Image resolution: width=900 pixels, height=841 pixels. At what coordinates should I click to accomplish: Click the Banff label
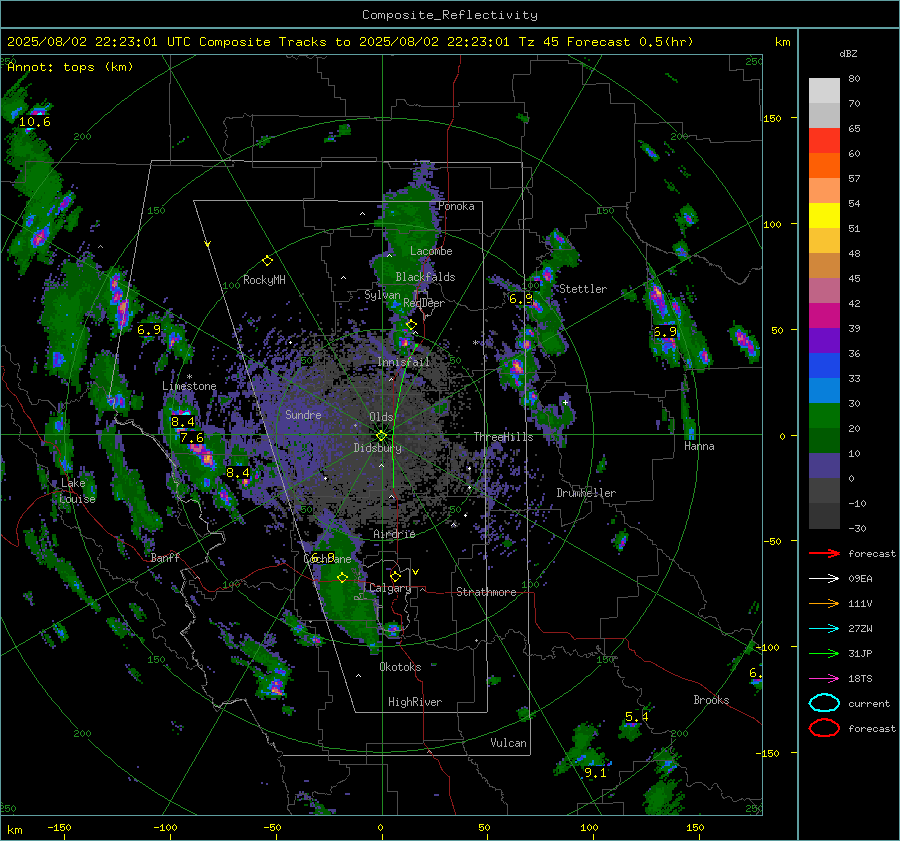point(165,557)
